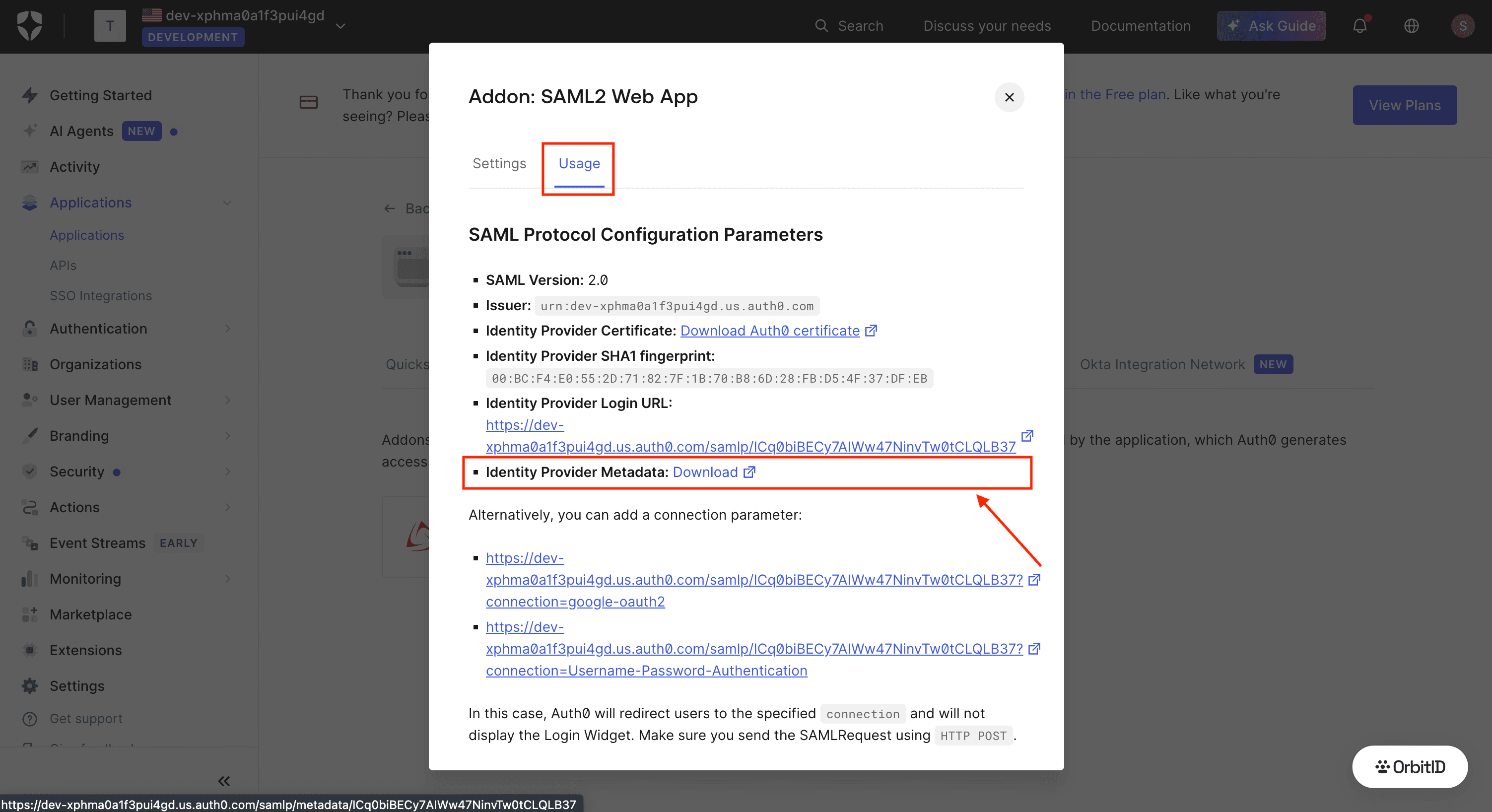Viewport: 1492px width, 812px height.
Task: Open the google-oauth2 connection URL
Action: tap(754, 580)
